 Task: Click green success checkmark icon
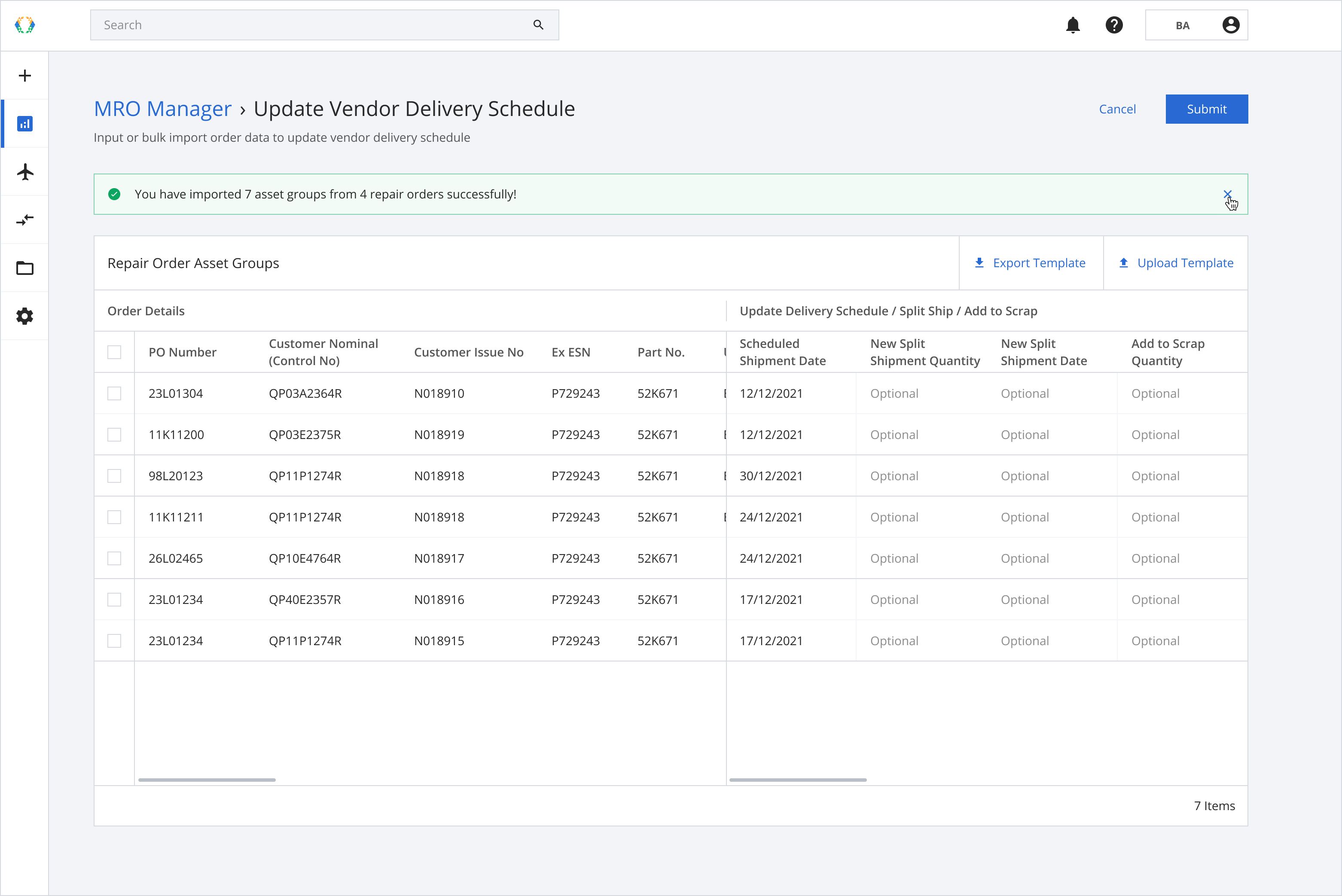point(114,194)
